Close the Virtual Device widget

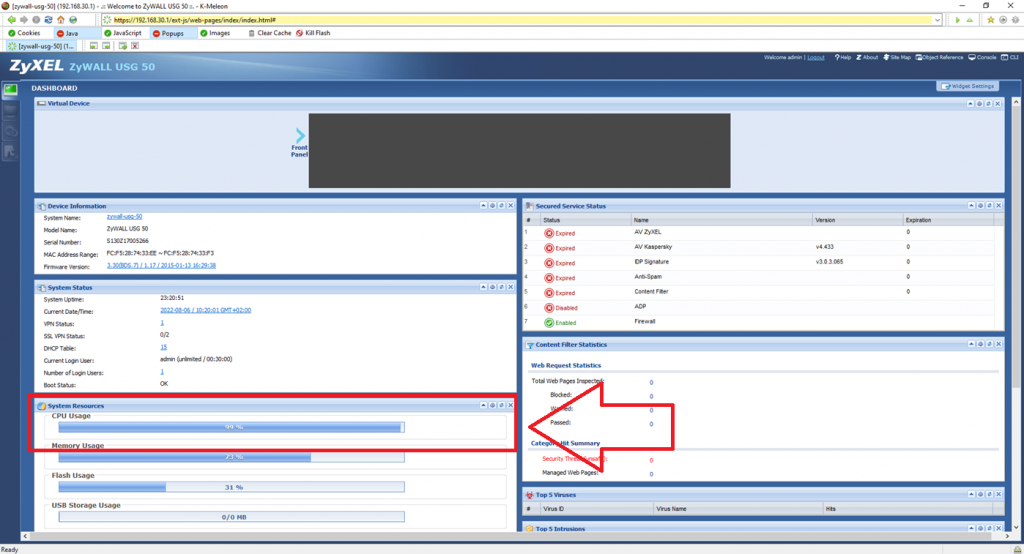997,104
